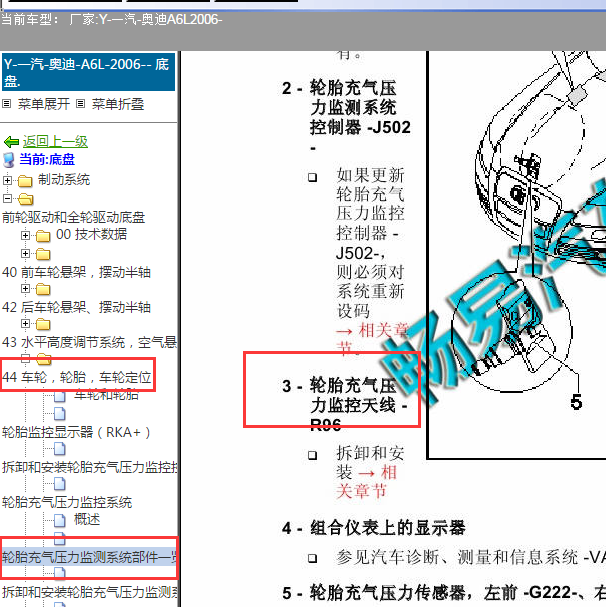
Task: Expand the 00 技术数据 node
Action: [25, 235]
